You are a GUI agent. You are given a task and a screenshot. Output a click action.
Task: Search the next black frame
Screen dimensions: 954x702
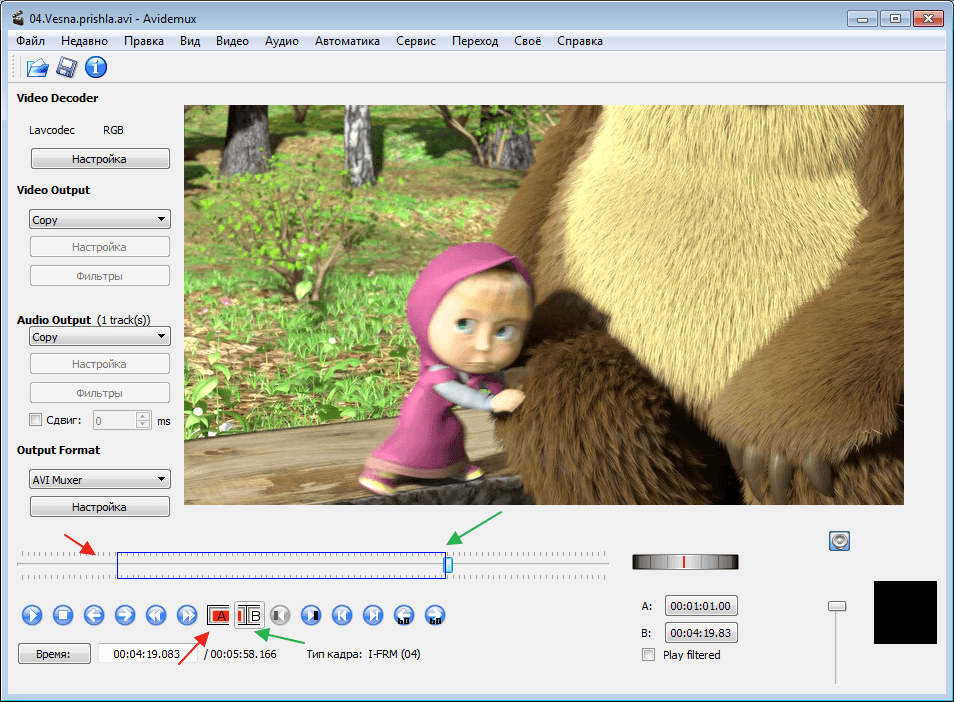pos(312,615)
